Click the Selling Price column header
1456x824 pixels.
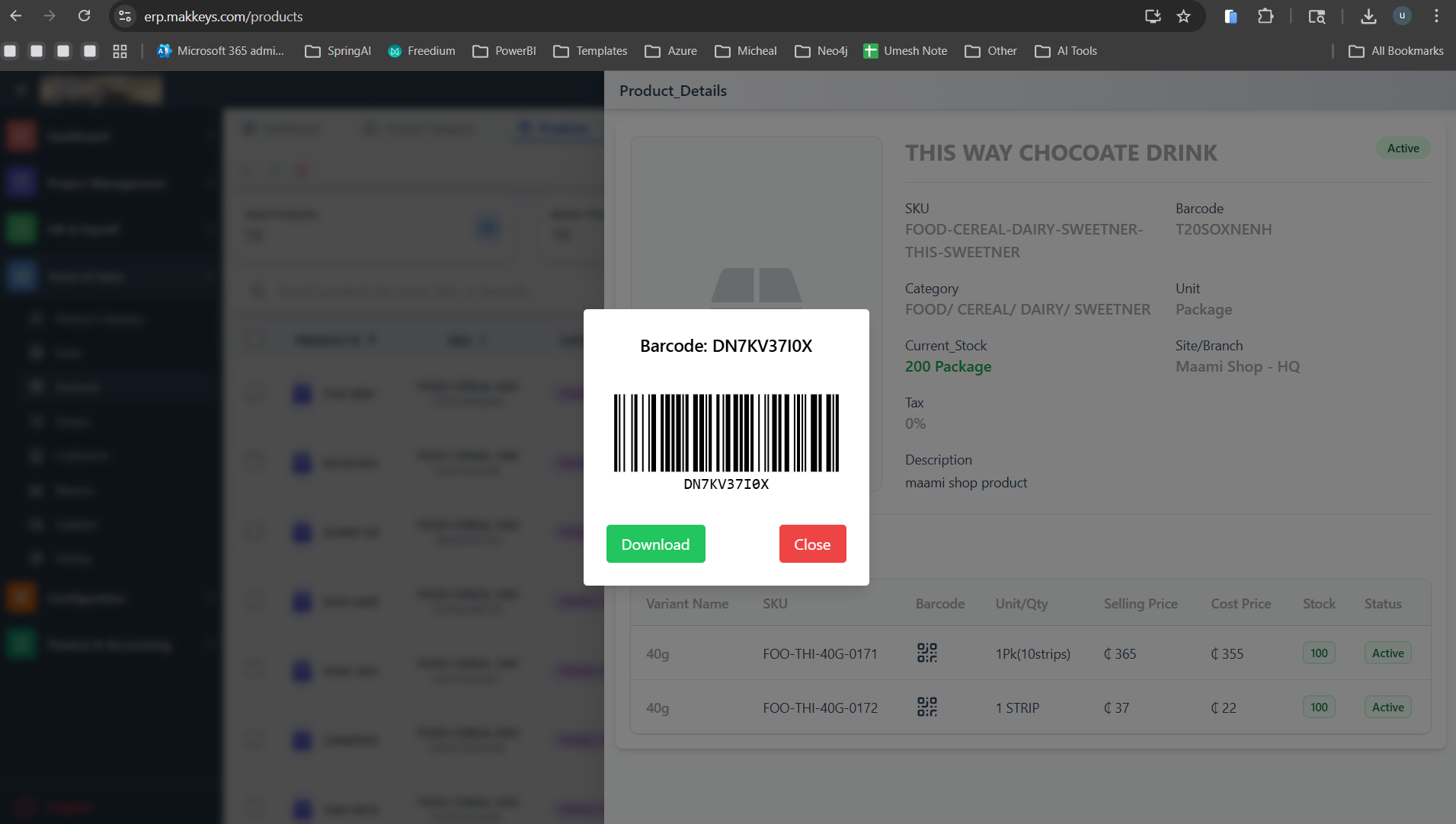click(x=1141, y=603)
